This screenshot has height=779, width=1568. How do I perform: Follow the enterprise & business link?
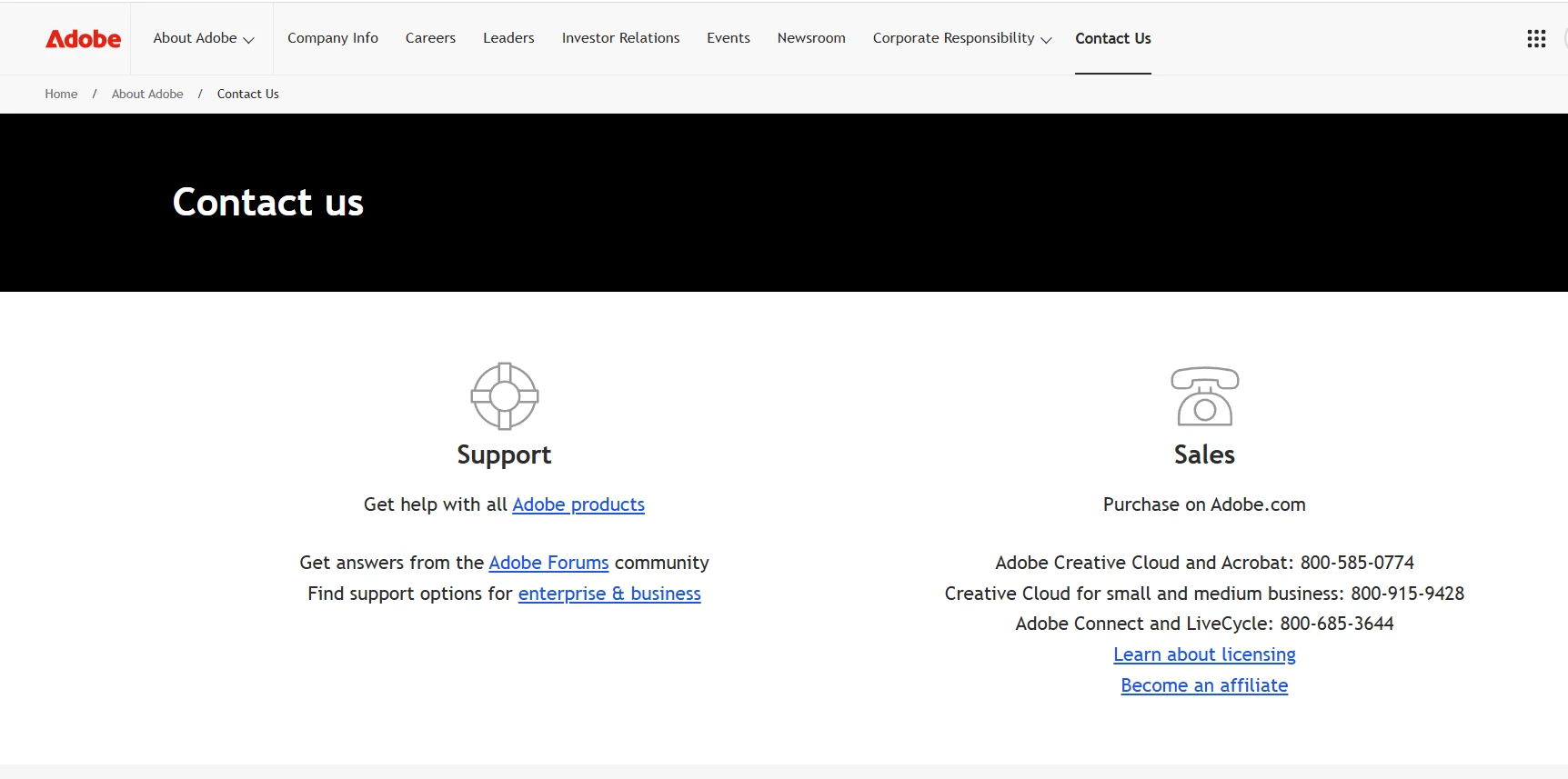point(609,594)
